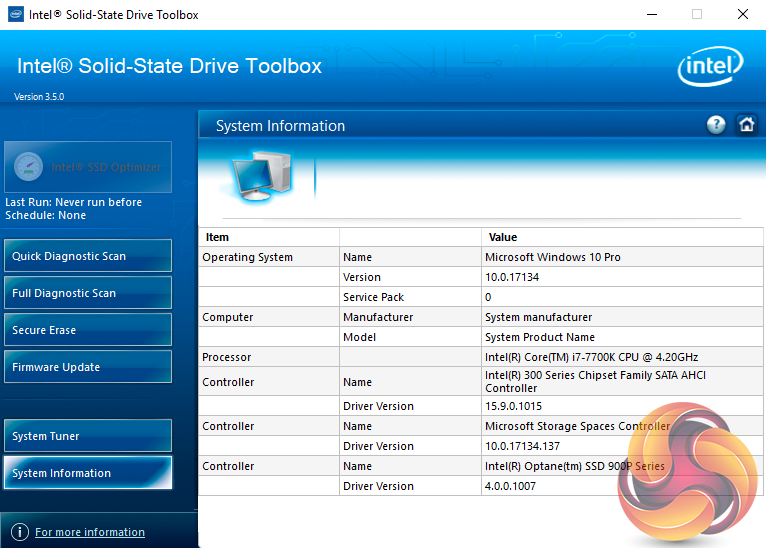Viewport: 766px width, 548px height.
Task: Run the Quick Diagnostic Scan
Action: point(87,256)
